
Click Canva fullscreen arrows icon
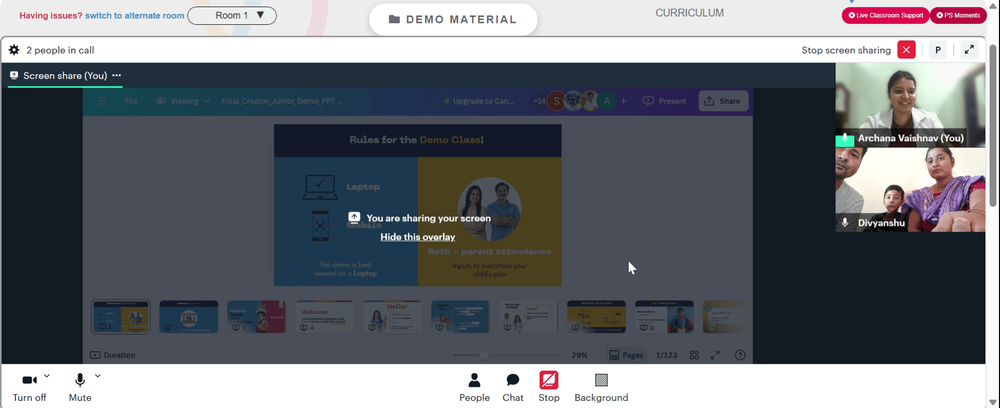[716, 355]
